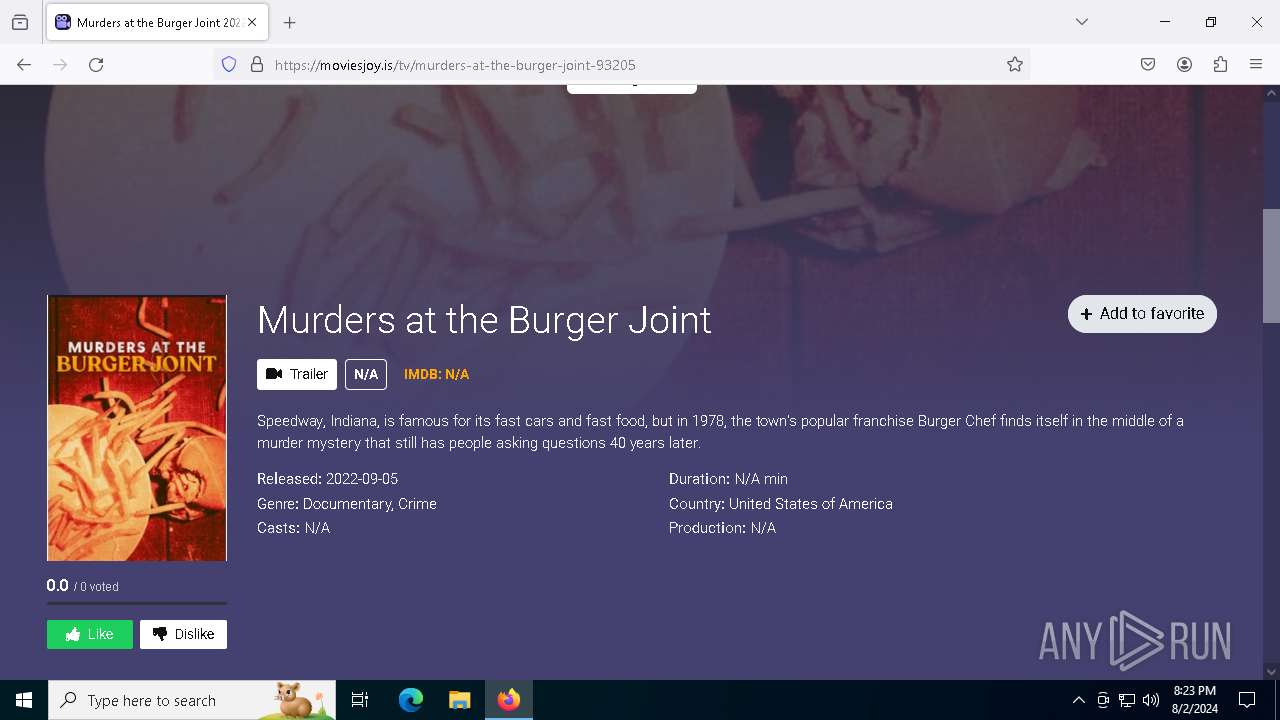Open Firefox recent browsing view icon
Image resolution: width=1280 pixels, height=720 pixels.
point(20,22)
